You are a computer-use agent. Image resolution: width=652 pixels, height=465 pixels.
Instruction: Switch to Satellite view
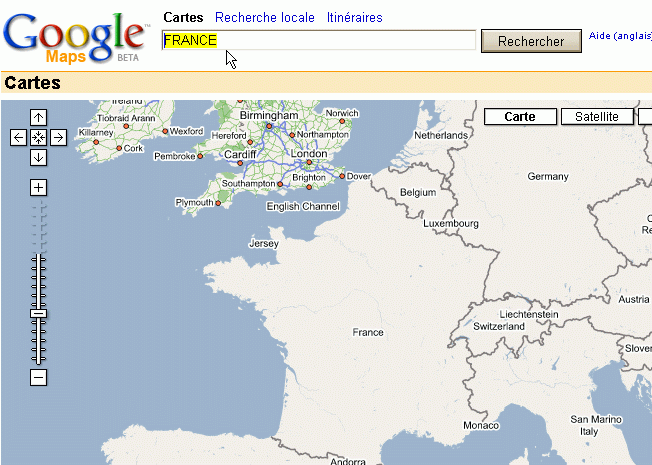(x=597, y=116)
